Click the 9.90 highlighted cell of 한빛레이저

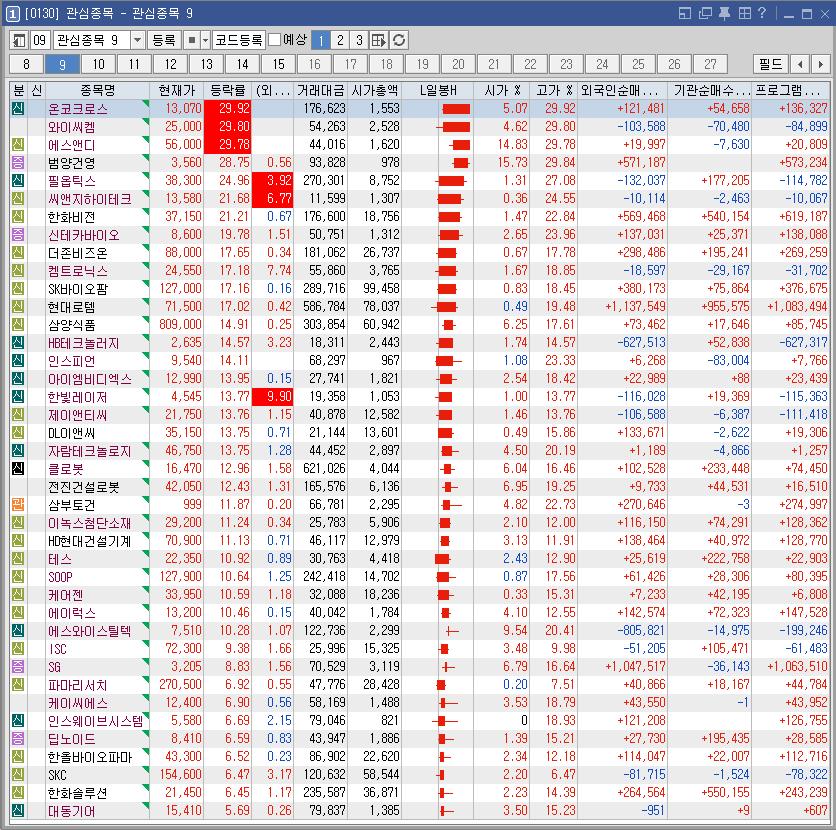272,397
